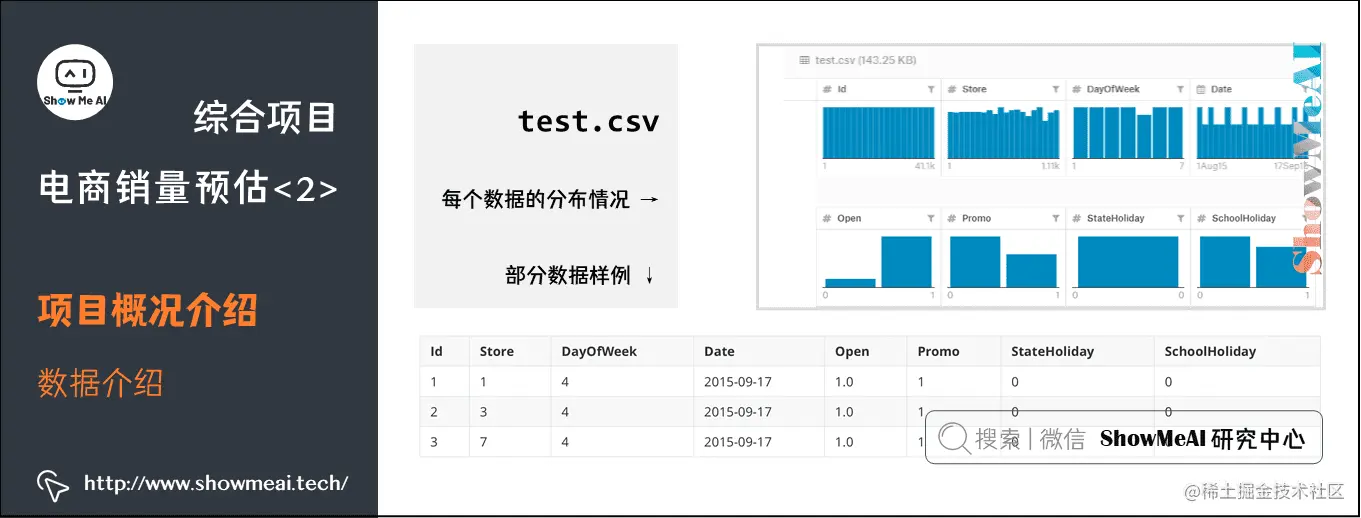Click the magnifier icon in the WeChat search box
Viewport: 1361px width, 518px height.
pyautogui.click(x=954, y=438)
